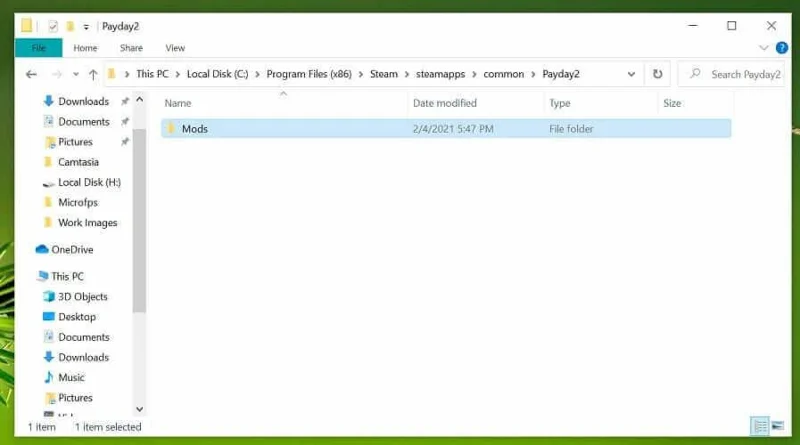Click the navigation pane scrollbar thumb
Screen dimensions: 800x445
tap(139, 219)
